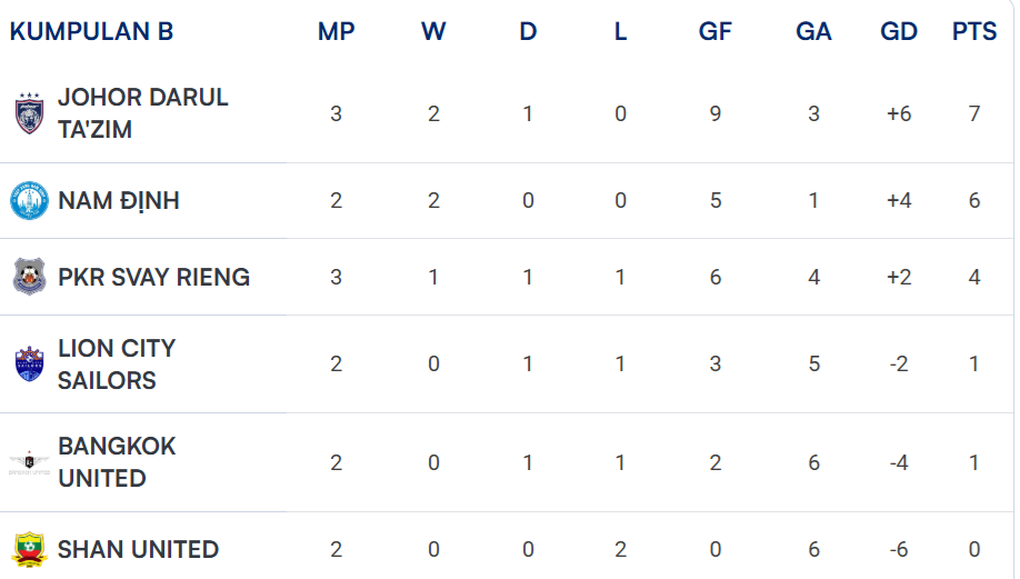
Task: Select the Bangkok United team name
Action: pyautogui.click(x=116, y=462)
